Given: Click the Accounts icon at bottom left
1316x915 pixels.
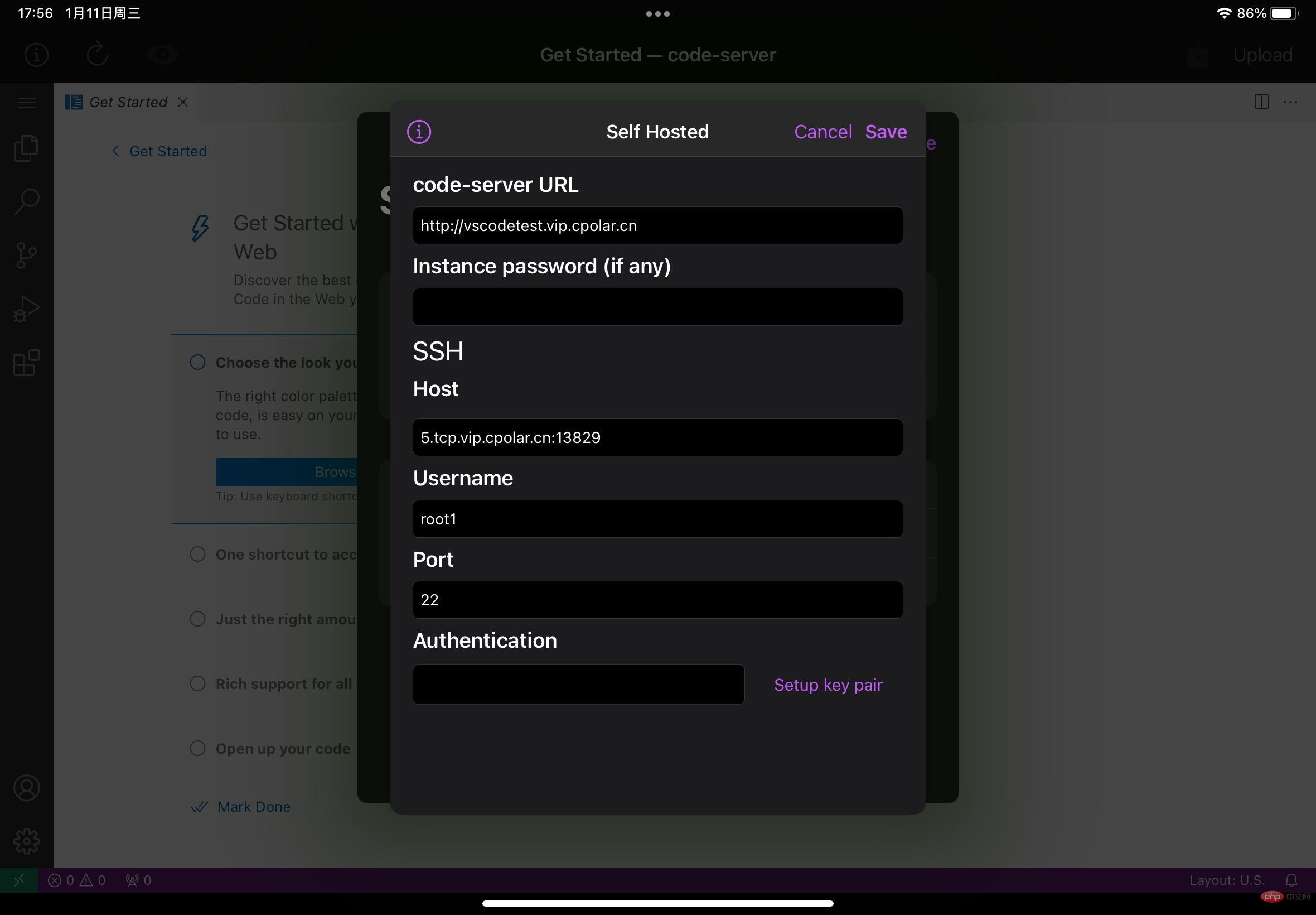Looking at the screenshot, I should (x=26, y=788).
